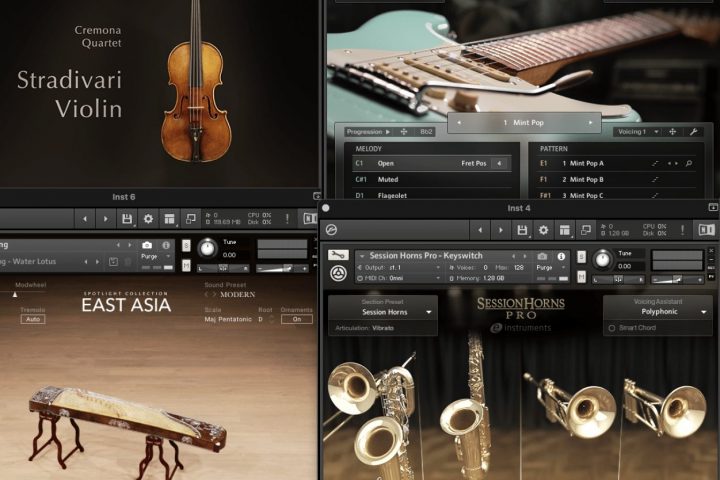Solo the Session Horns Pro instrument
Image resolution: width=720 pixels, height=480 pixels.
point(582,256)
